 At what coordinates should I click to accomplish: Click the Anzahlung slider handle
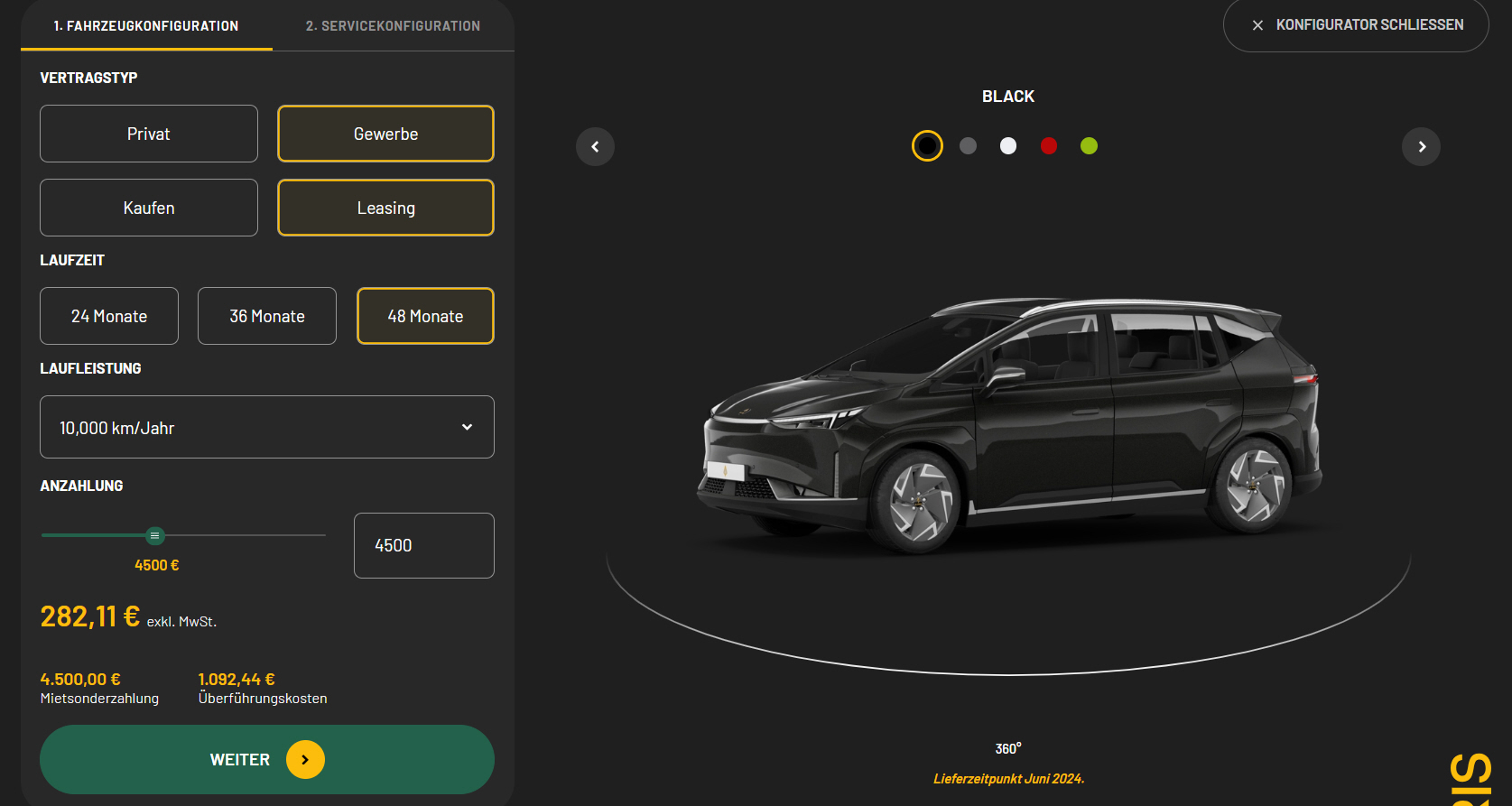click(x=155, y=535)
